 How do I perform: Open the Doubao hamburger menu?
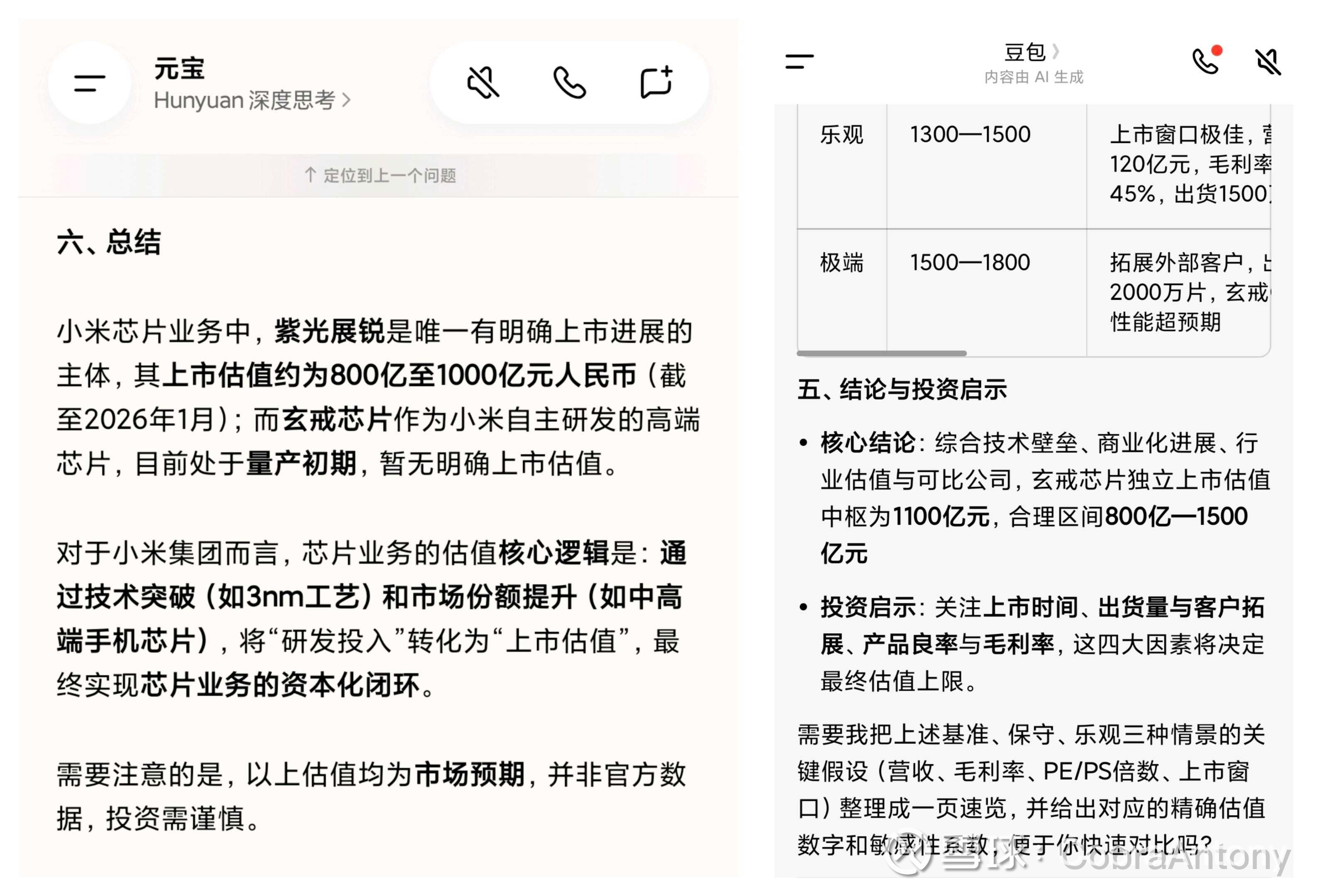pyautogui.click(x=799, y=61)
